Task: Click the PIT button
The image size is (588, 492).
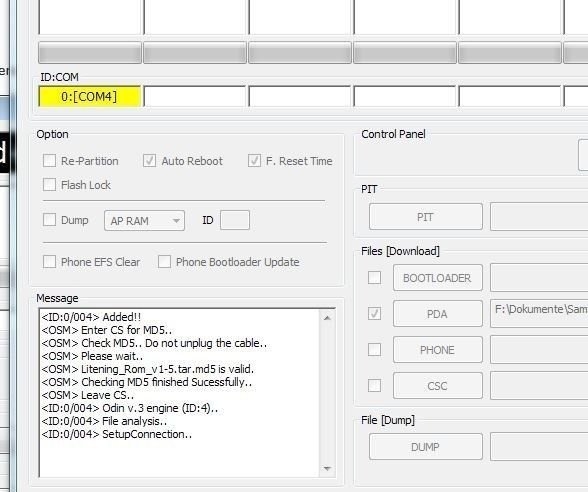Action: [426, 217]
